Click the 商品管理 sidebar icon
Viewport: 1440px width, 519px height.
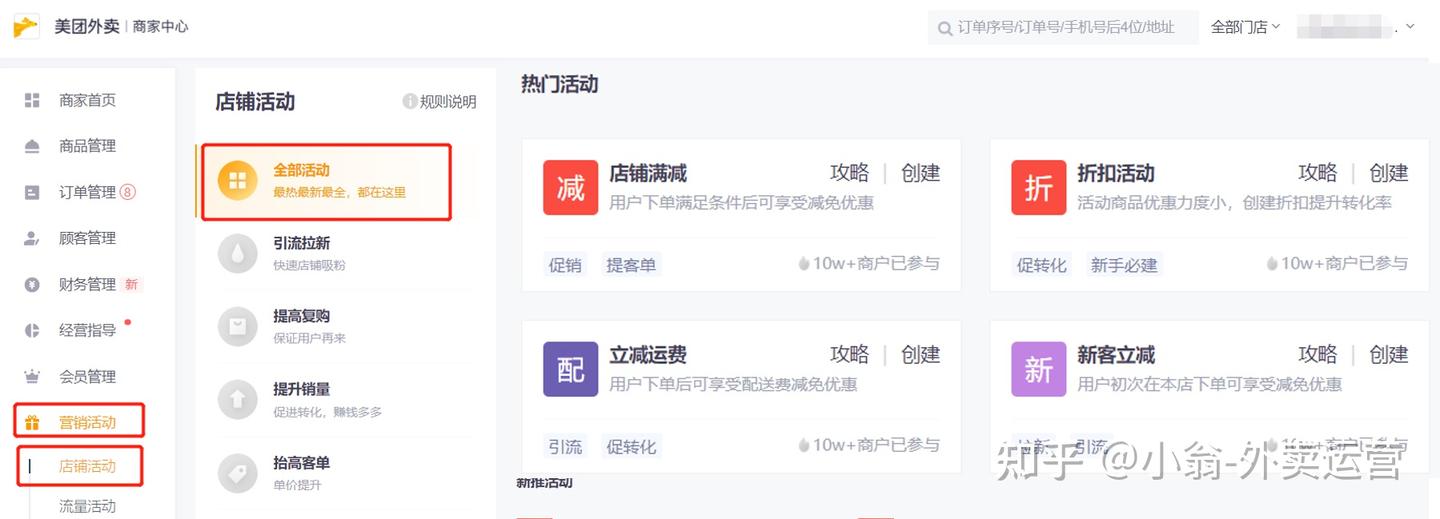32,146
